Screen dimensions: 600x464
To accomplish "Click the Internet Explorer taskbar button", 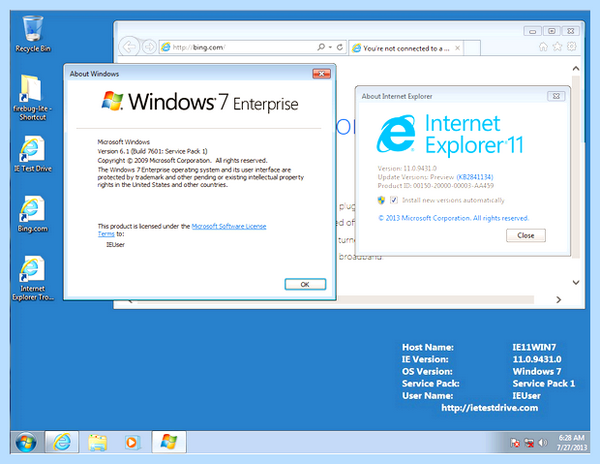I will 62,442.
